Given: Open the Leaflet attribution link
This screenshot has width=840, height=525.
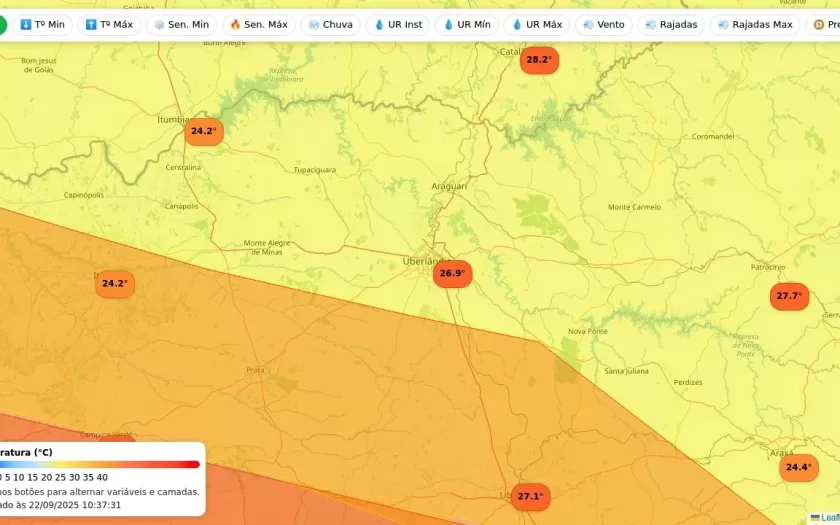Looking at the screenshot, I should click(829, 517).
